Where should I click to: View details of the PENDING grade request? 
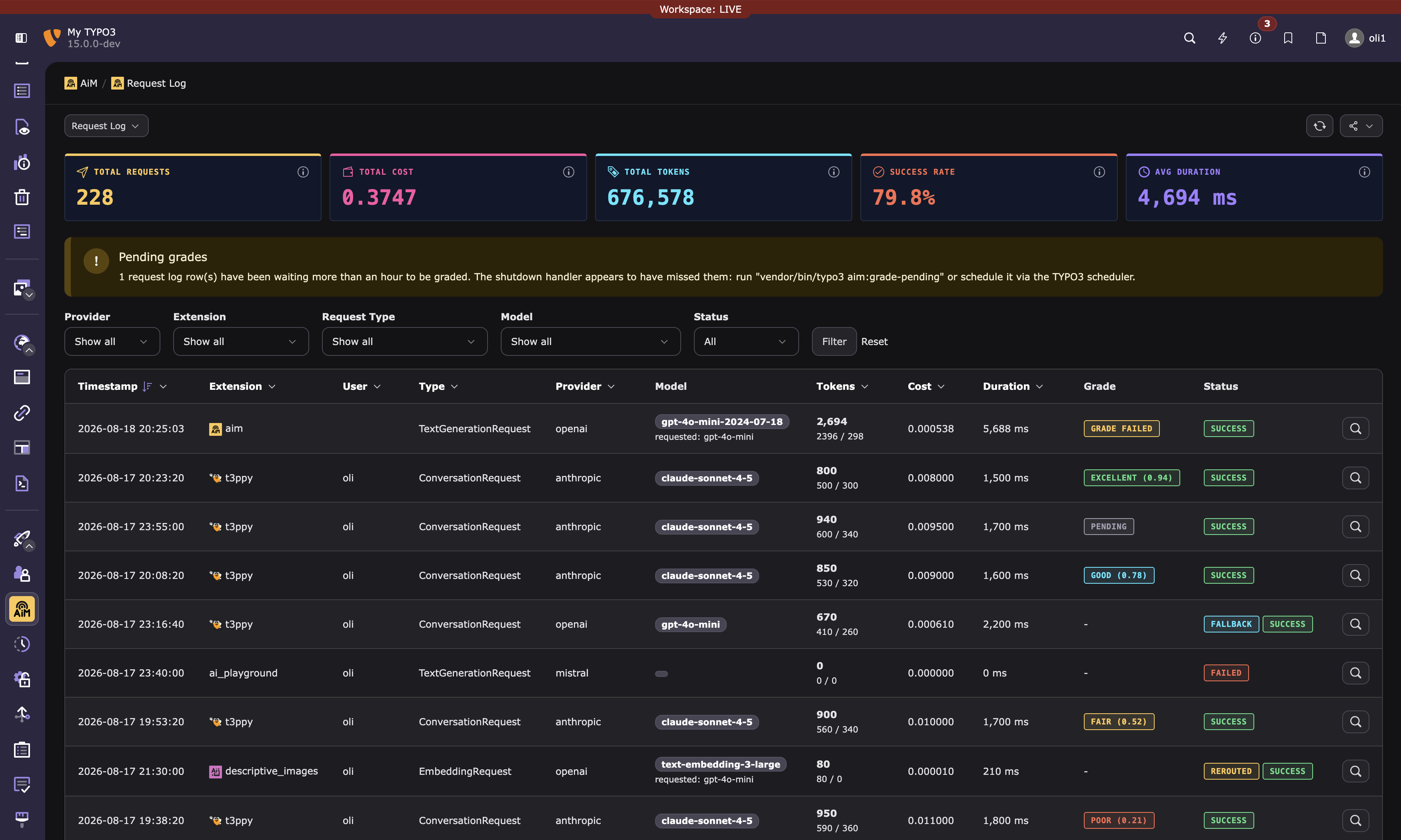[x=1355, y=527]
